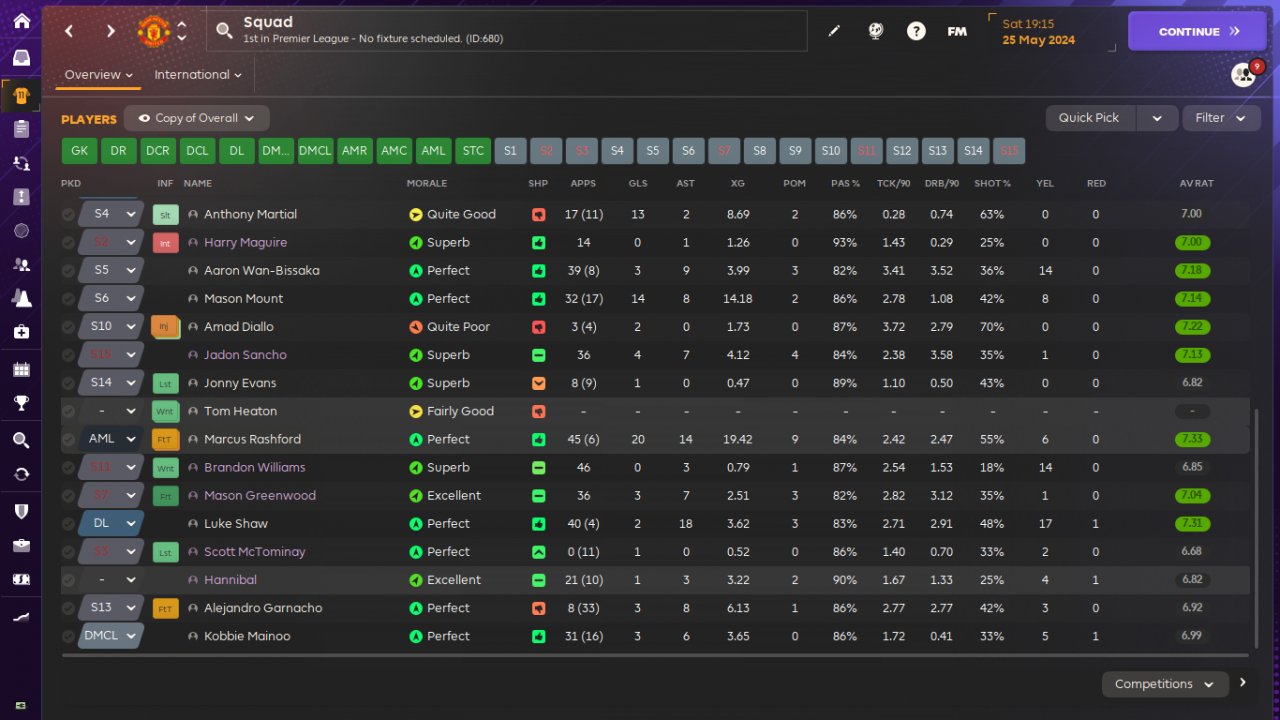The height and width of the screenshot is (720, 1280).
Task: Click the Manchester United club badge
Action: 154,31
